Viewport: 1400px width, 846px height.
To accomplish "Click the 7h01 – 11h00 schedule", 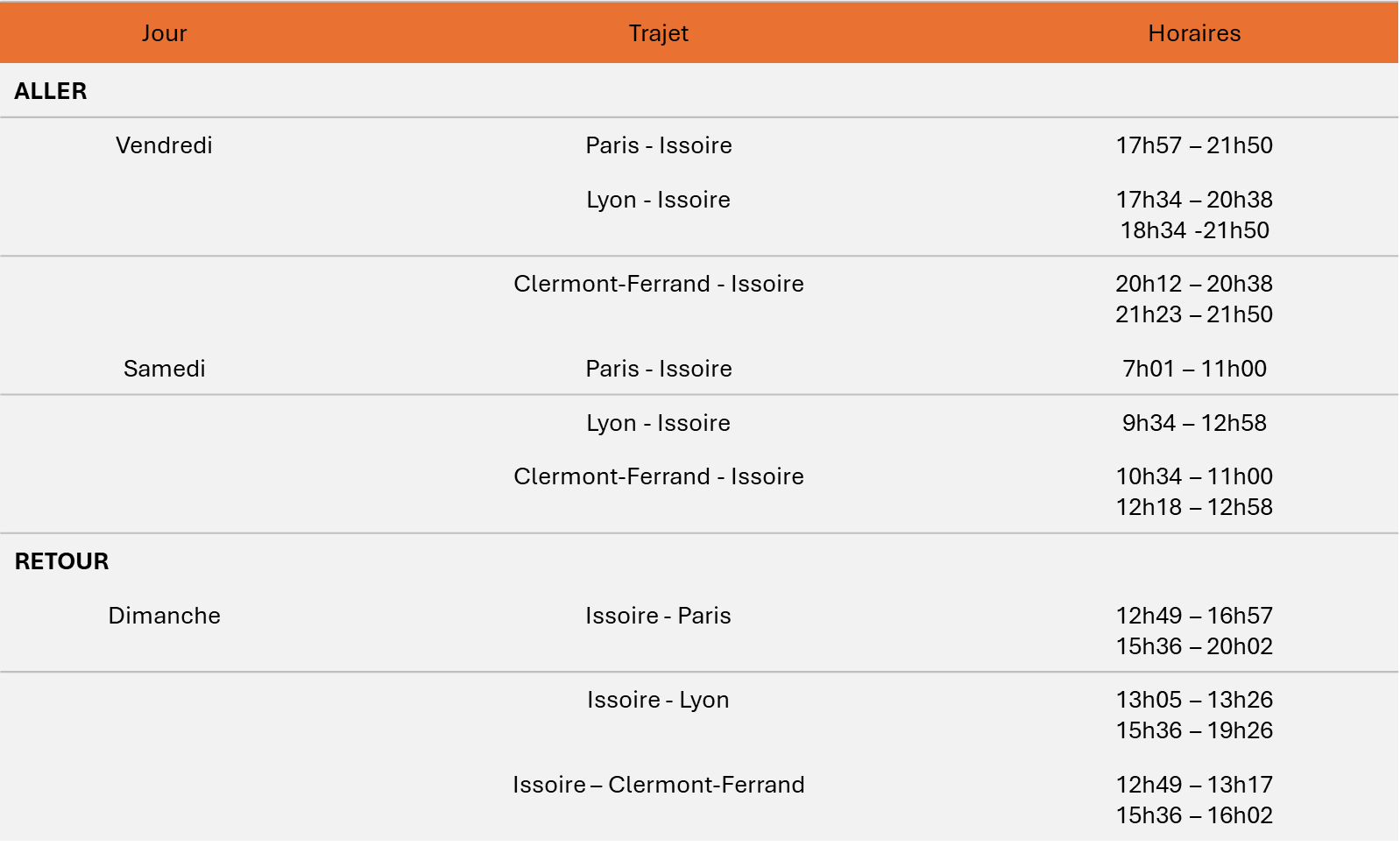I will (1194, 369).
